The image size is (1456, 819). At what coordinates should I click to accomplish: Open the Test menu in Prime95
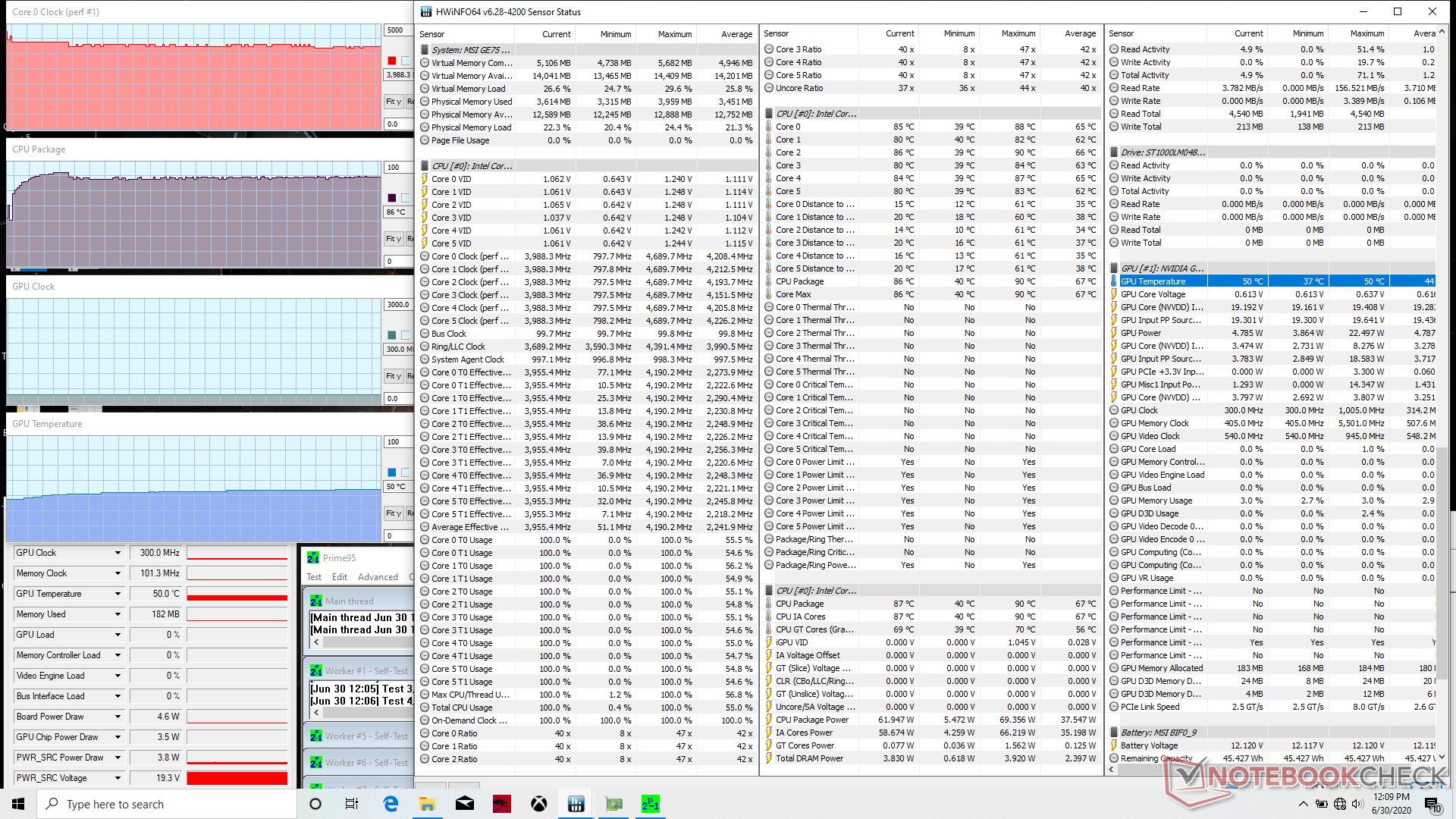pos(314,577)
